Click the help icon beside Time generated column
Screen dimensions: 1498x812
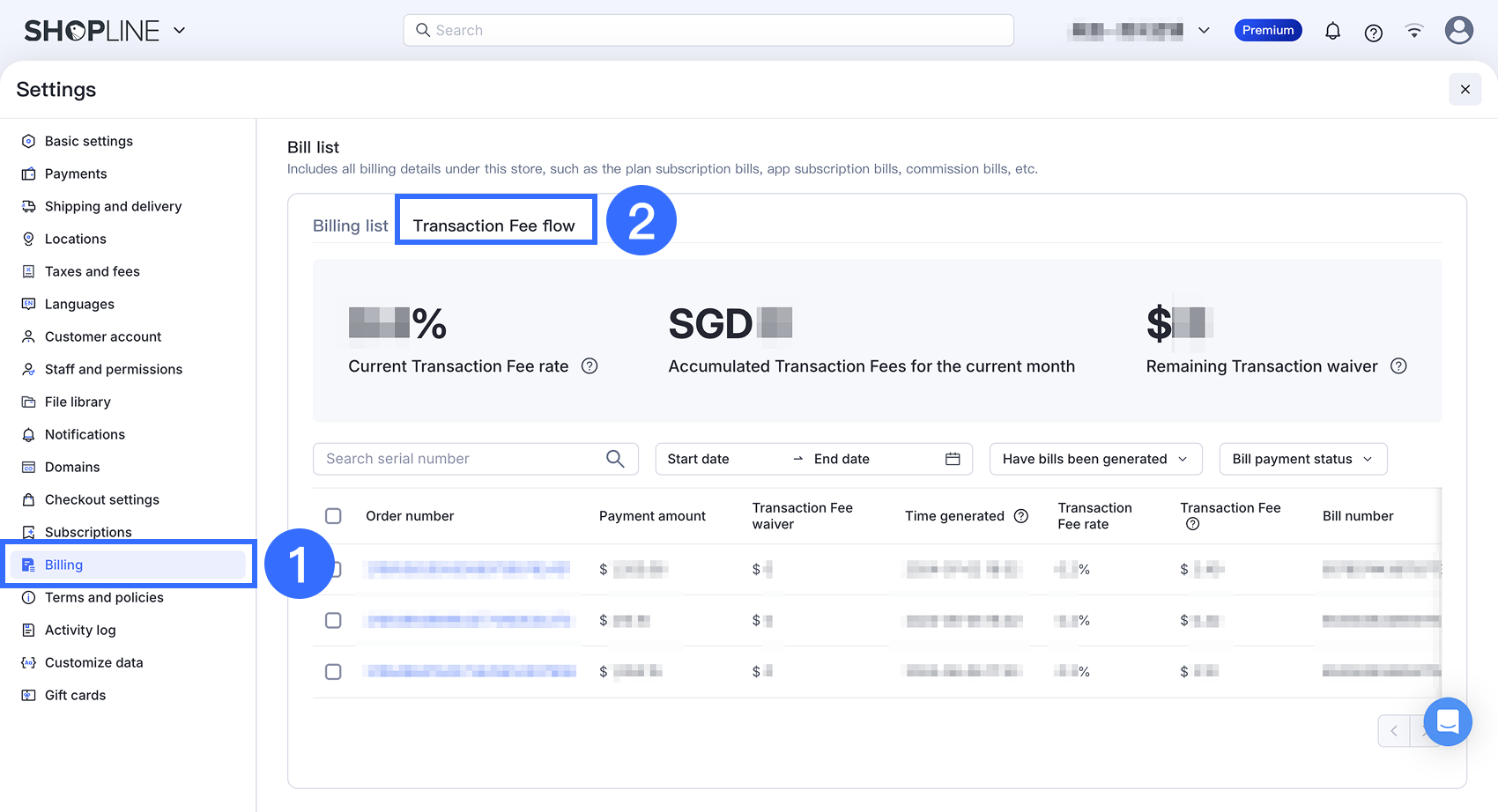[x=1021, y=515]
